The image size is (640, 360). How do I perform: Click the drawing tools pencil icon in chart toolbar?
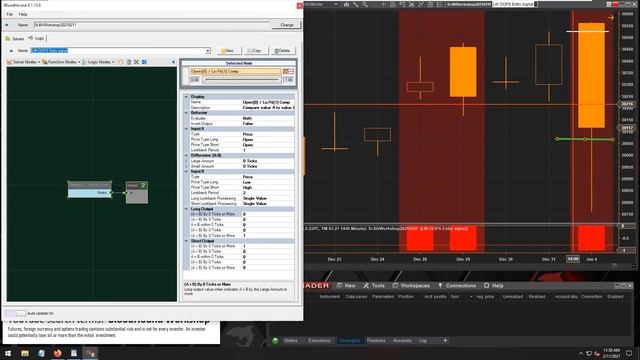356,4
